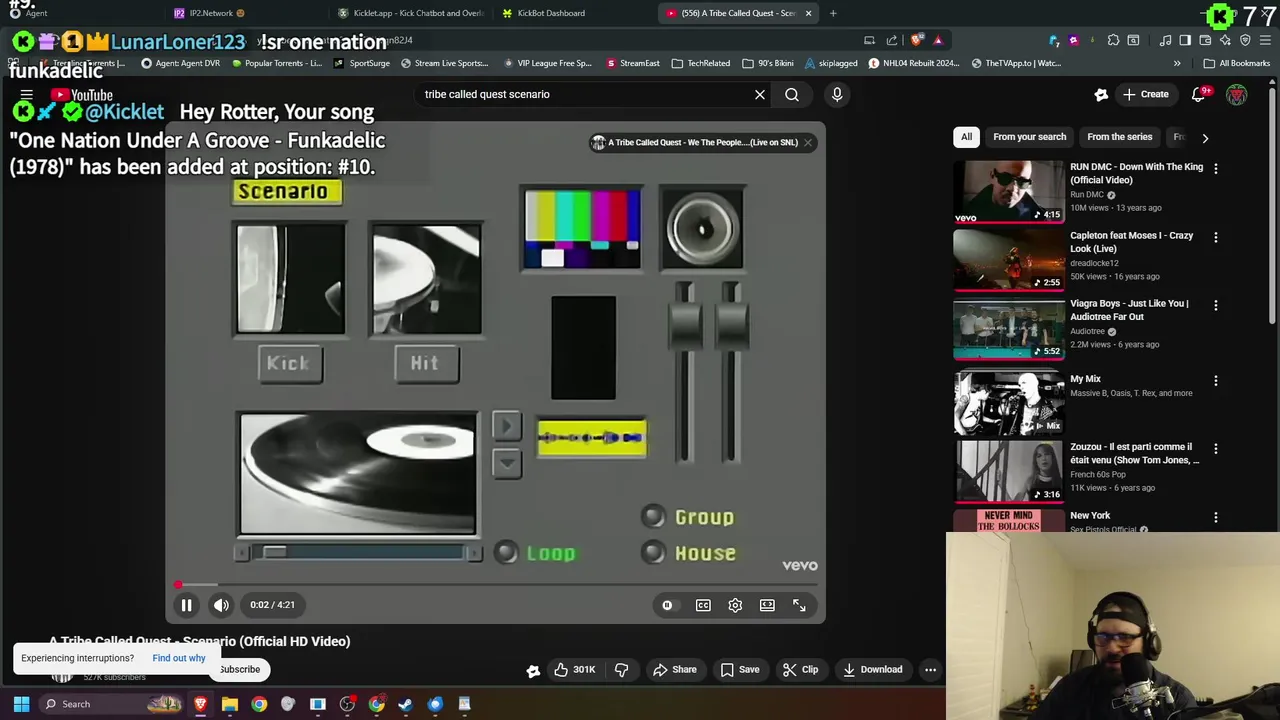The height and width of the screenshot is (720, 1280).
Task: Clip a segment of the video
Action: point(801,670)
